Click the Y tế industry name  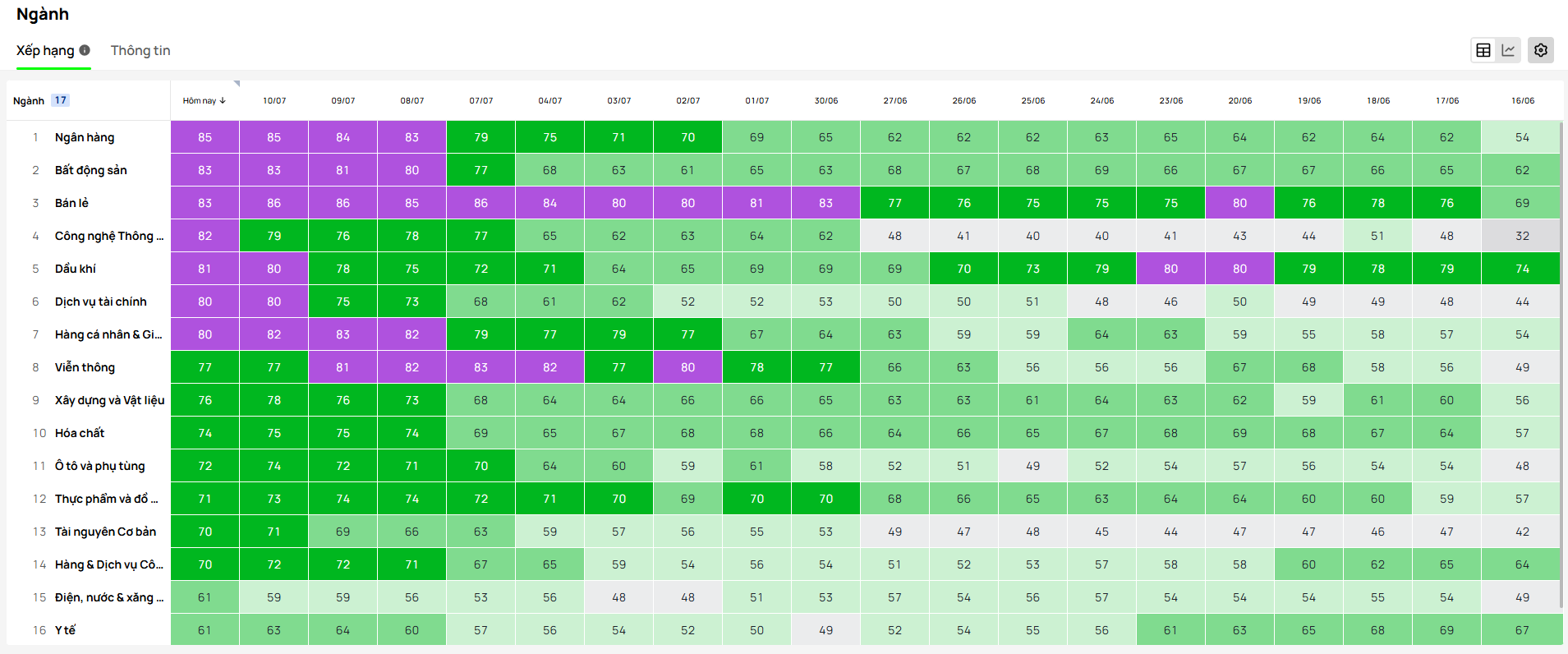coord(65,630)
